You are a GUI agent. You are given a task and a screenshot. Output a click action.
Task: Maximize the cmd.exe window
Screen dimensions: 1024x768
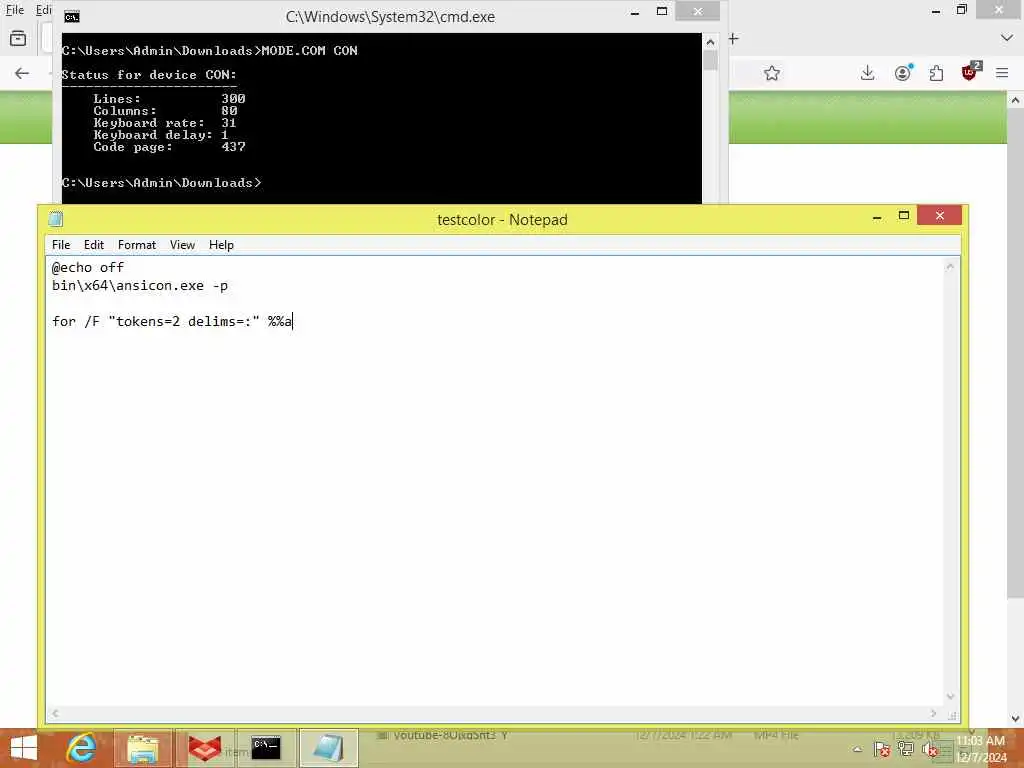[x=662, y=11]
